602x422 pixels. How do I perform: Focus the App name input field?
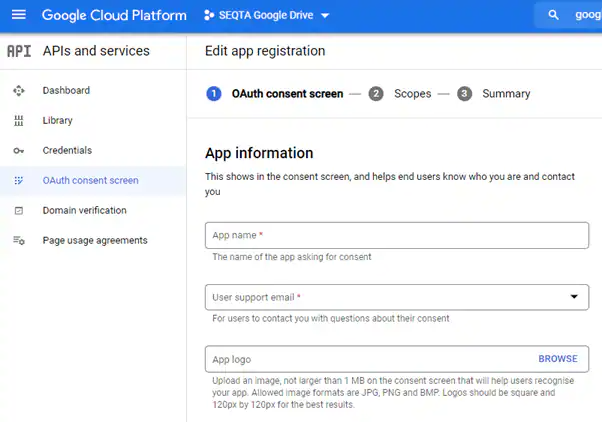click(397, 235)
